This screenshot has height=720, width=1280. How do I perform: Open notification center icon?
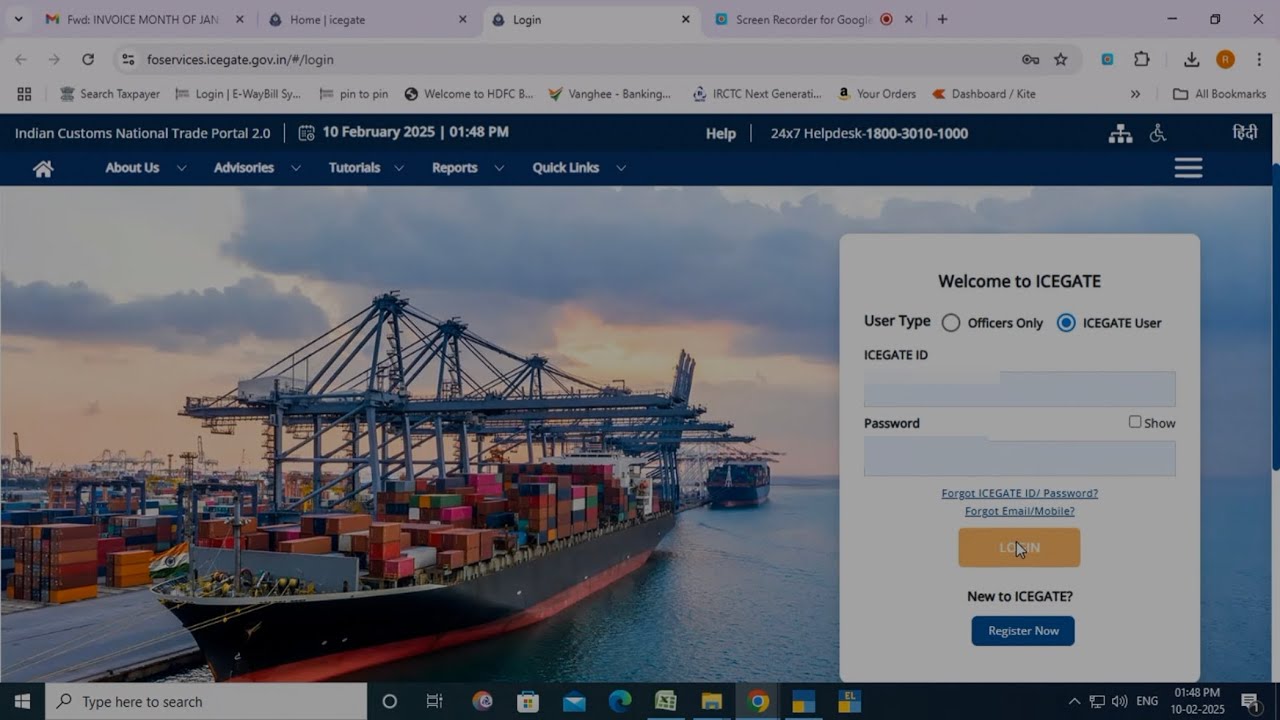1250,701
